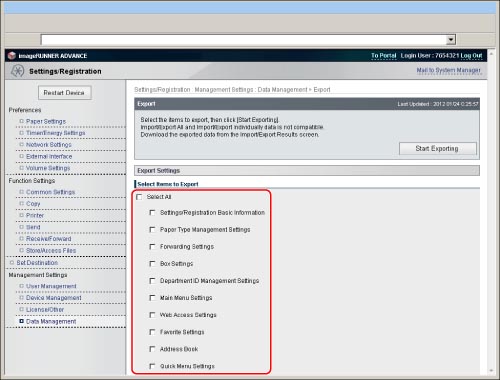Screen dimensions: 500x380
Task: Click the browser address input field
Action: (x=244, y=40)
